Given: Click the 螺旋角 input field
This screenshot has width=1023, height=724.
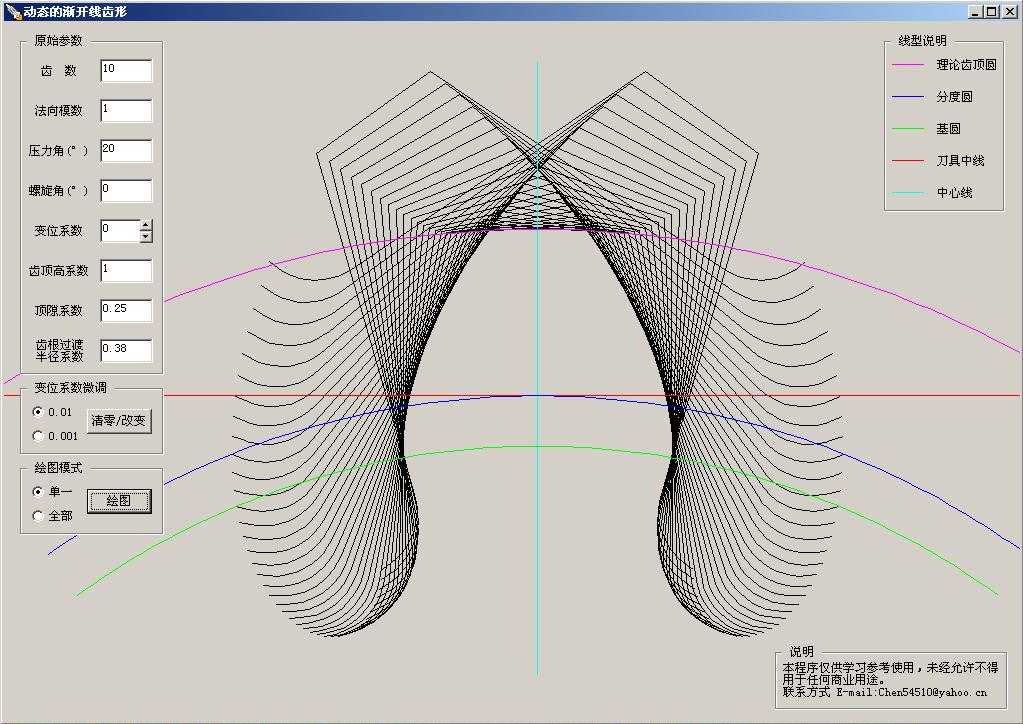Looking at the screenshot, I should coord(127,190).
